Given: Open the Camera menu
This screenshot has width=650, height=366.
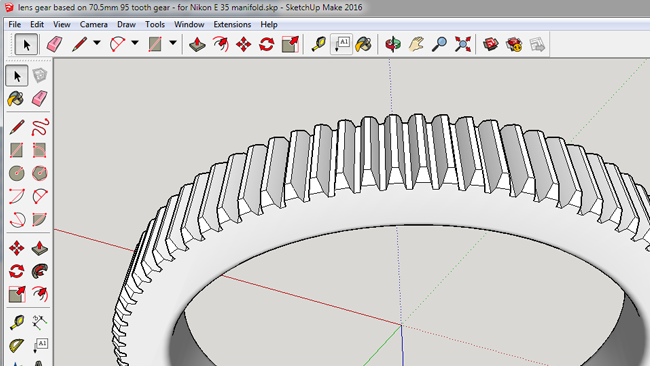Looking at the screenshot, I should 94,24.
